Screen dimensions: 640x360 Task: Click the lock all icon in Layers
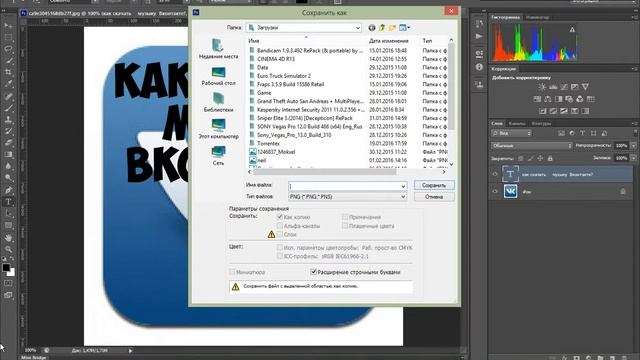pos(550,158)
